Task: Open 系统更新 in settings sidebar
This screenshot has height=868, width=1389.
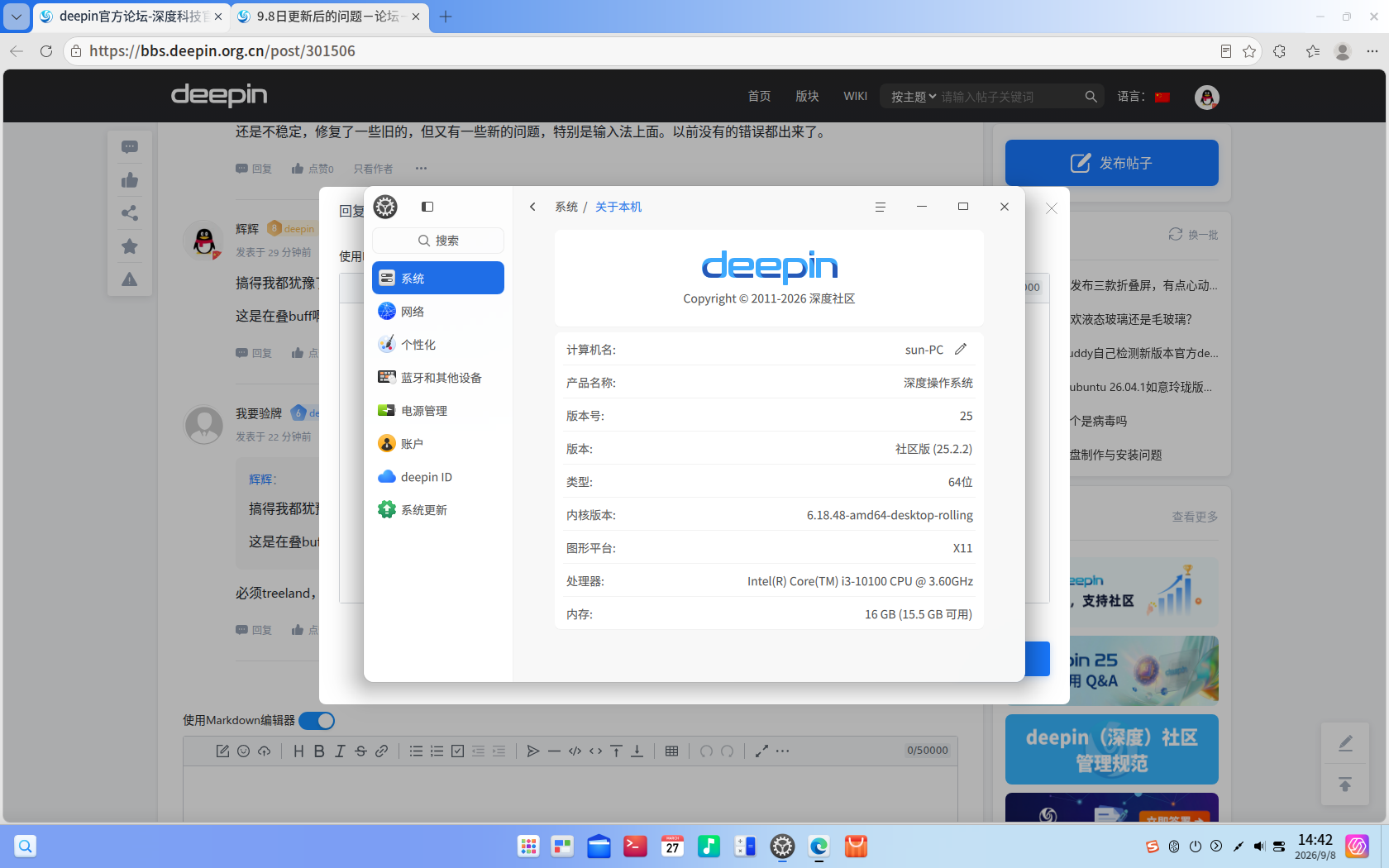Action: click(437, 510)
